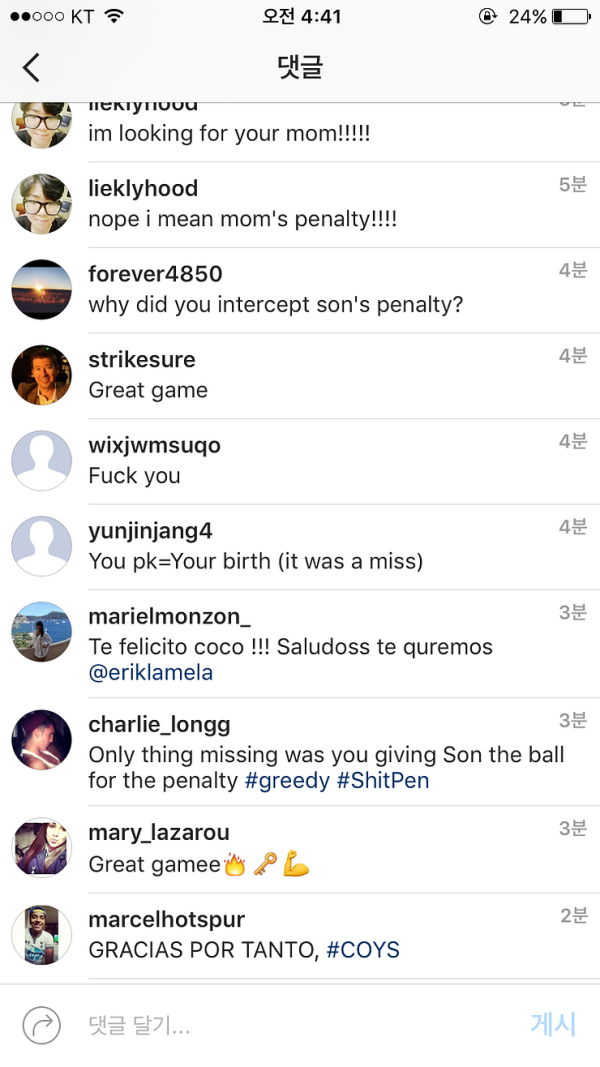Tap strikesure's profile avatar
600x1067 pixels.
click(x=42, y=376)
